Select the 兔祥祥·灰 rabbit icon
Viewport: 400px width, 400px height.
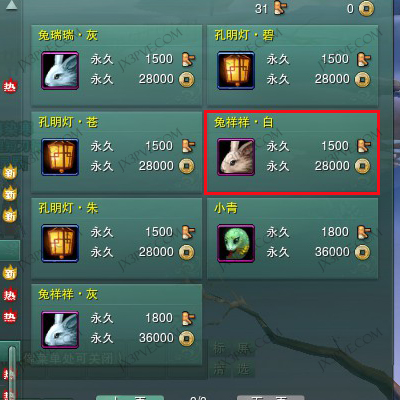click(x=60, y=330)
